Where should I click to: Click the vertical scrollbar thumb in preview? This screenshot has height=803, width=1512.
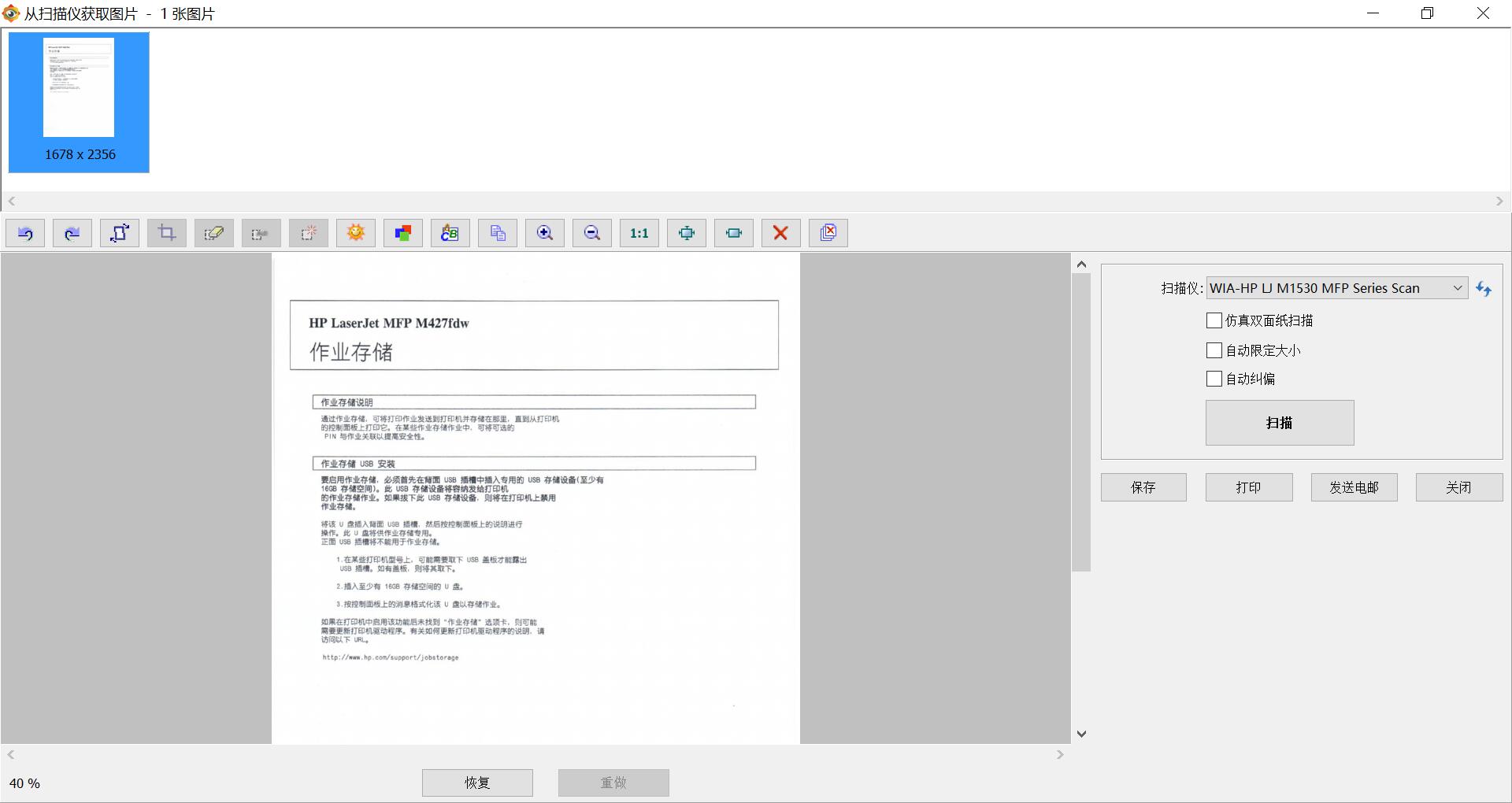pyautogui.click(x=1081, y=423)
